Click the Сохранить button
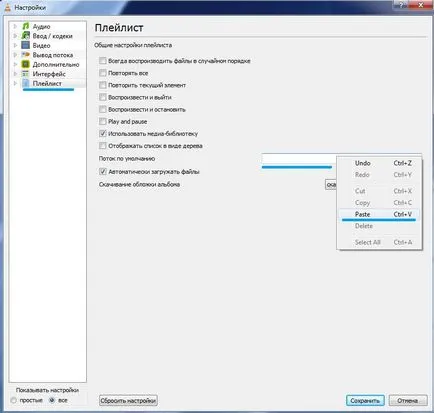This screenshot has height=413, width=434. click(x=365, y=400)
